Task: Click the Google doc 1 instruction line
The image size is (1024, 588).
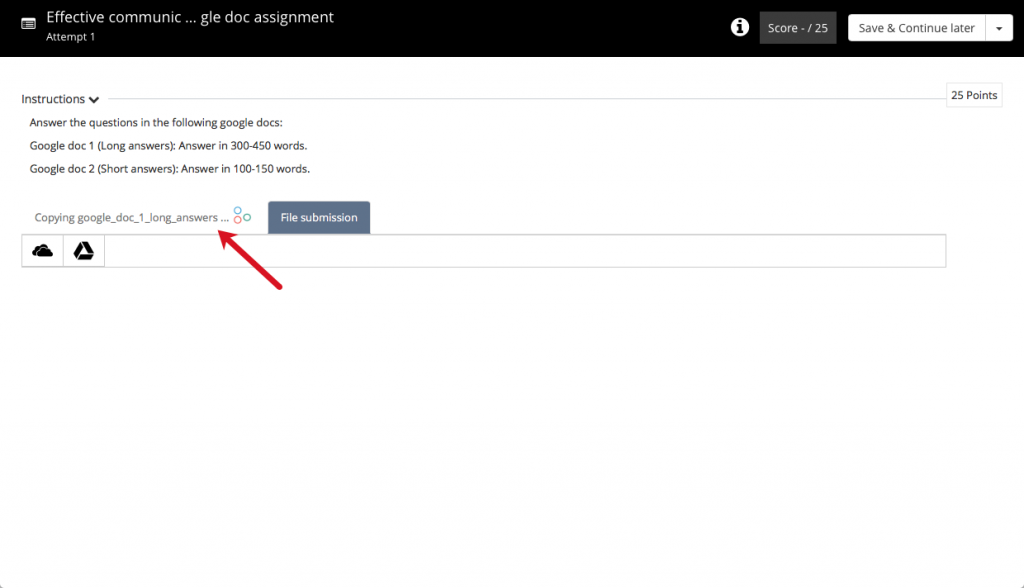Action: click(x=168, y=146)
